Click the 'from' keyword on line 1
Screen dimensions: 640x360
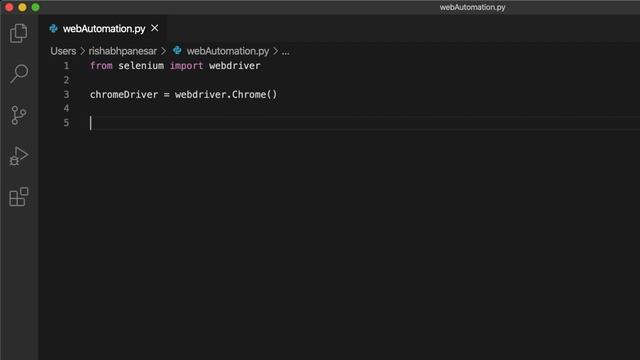tap(101, 66)
